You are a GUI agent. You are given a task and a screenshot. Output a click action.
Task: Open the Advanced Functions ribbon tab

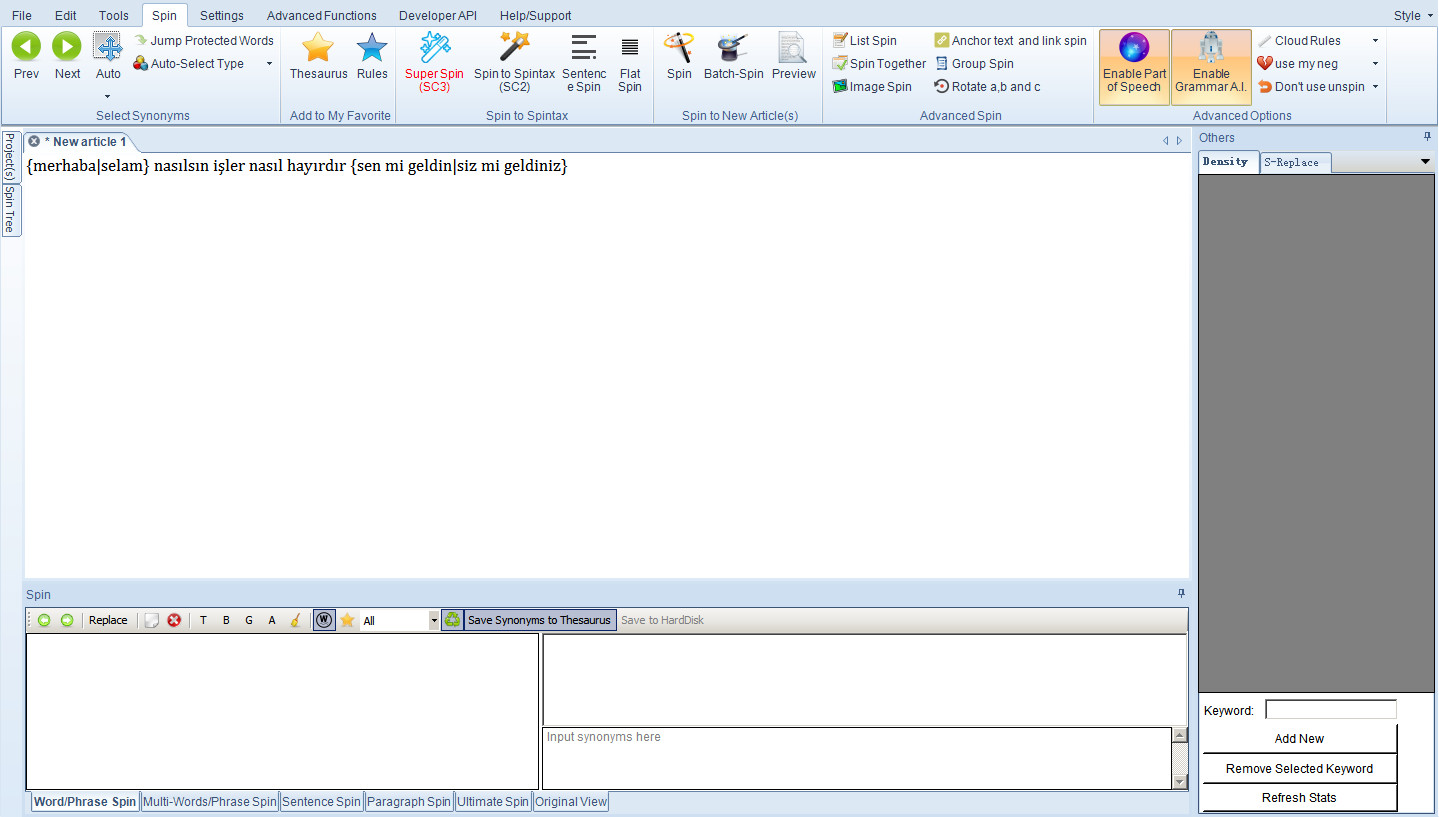(x=321, y=15)
